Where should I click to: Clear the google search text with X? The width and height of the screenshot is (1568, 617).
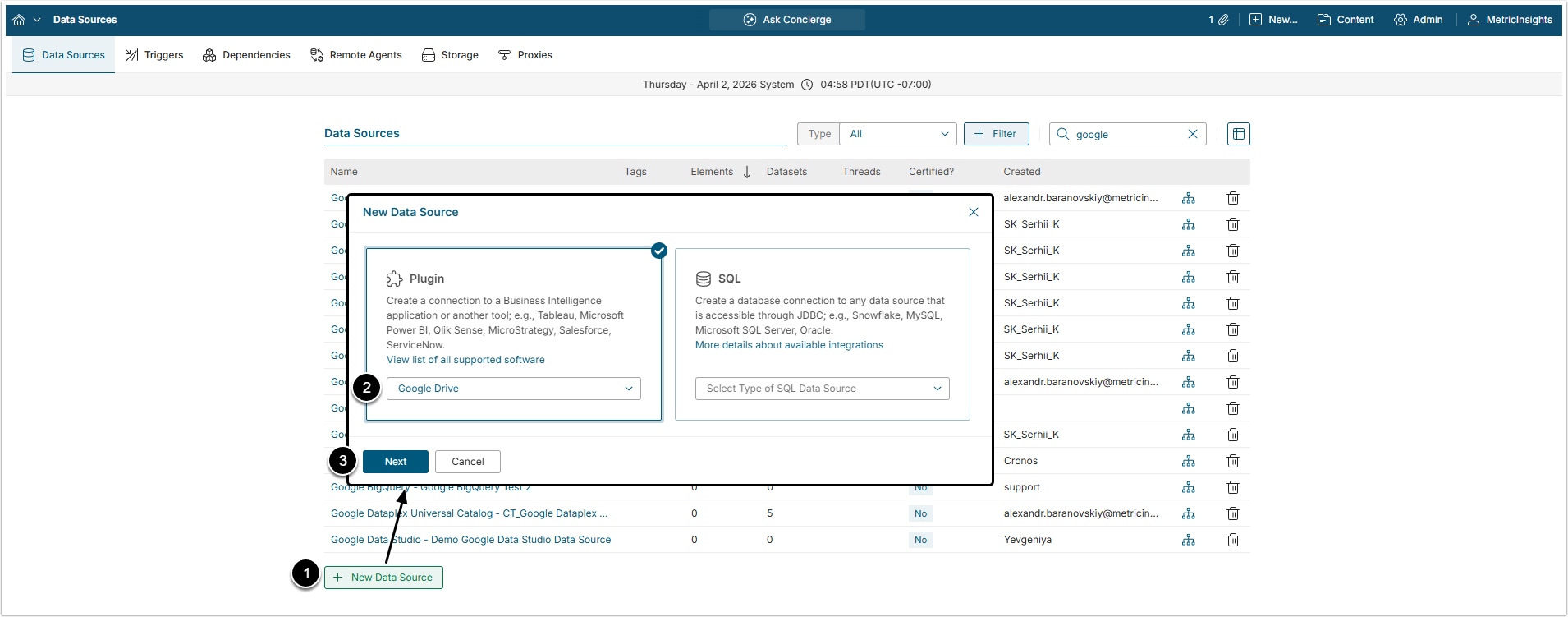point(1193,134)
